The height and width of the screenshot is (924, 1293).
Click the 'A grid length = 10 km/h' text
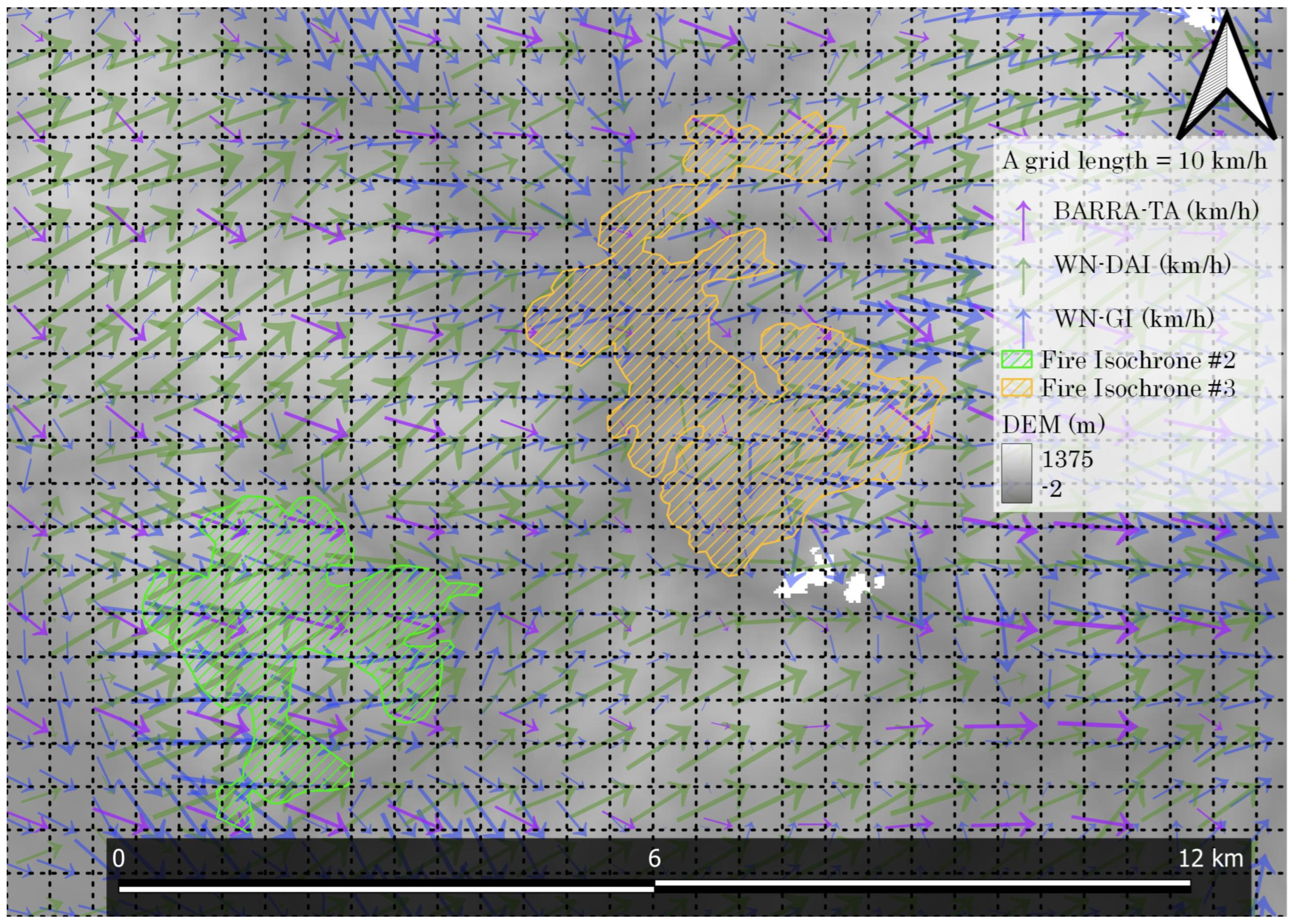coord(1134,161)
